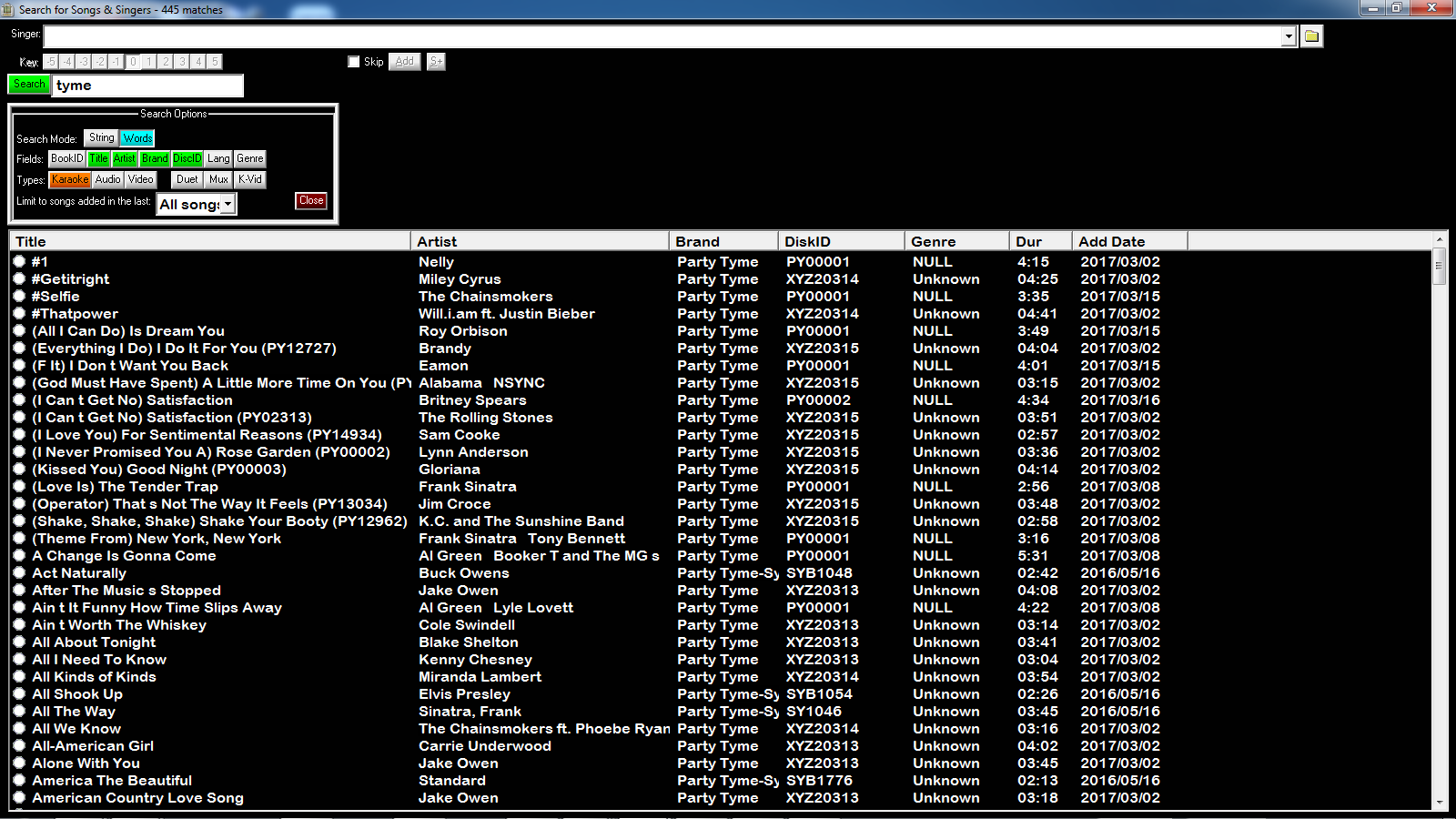The height and width of the screenshot is (819, 1456).
Task: Set the key change to 4
Action: coord(198,62)
